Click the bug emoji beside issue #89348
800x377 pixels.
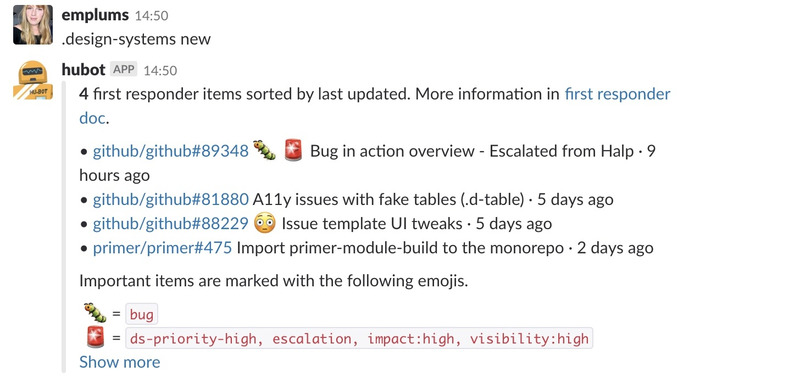point(264,151)
